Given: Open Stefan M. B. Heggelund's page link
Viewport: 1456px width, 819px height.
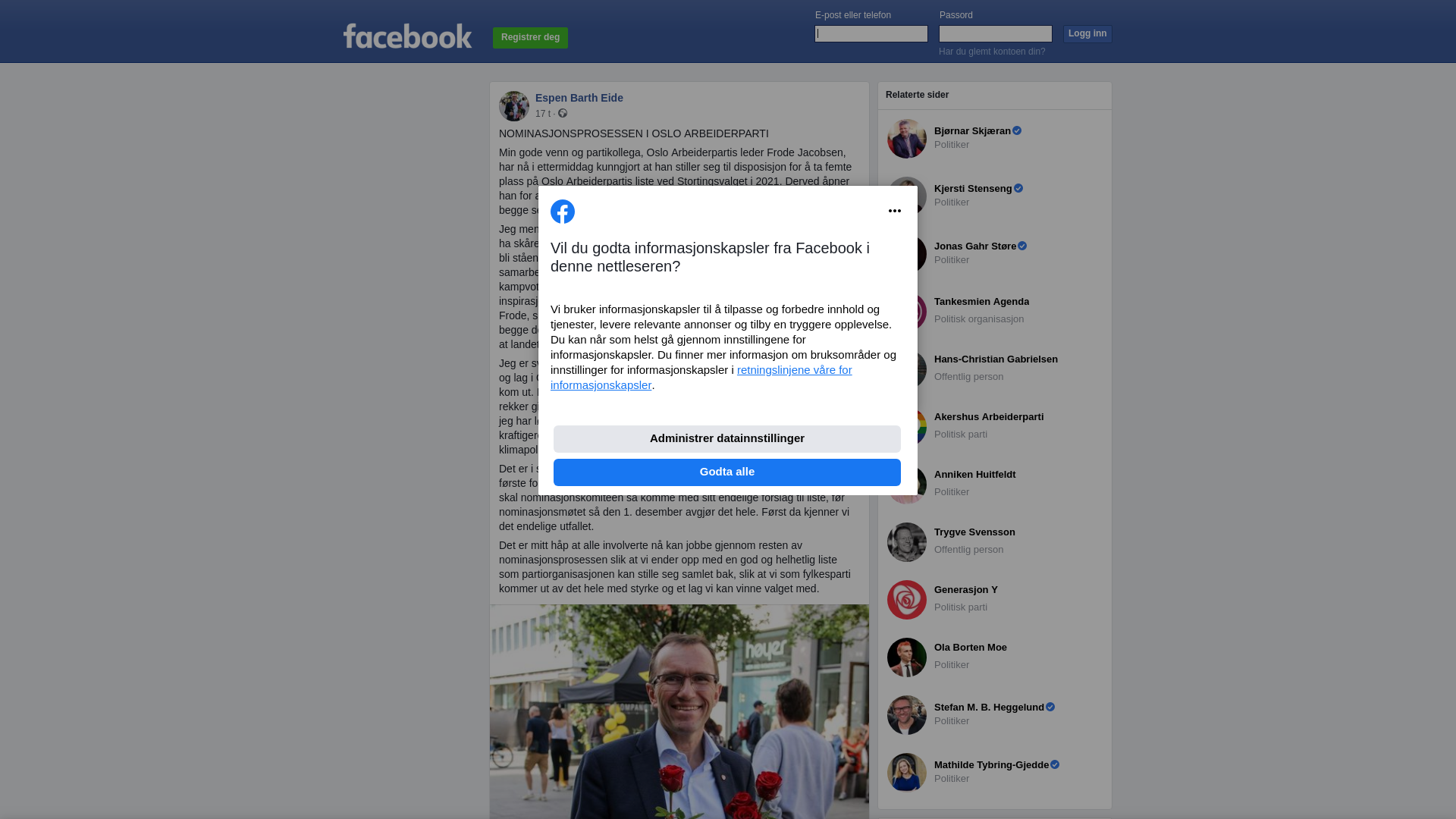Looking at the screenshot, I should [x=989, y=708].
